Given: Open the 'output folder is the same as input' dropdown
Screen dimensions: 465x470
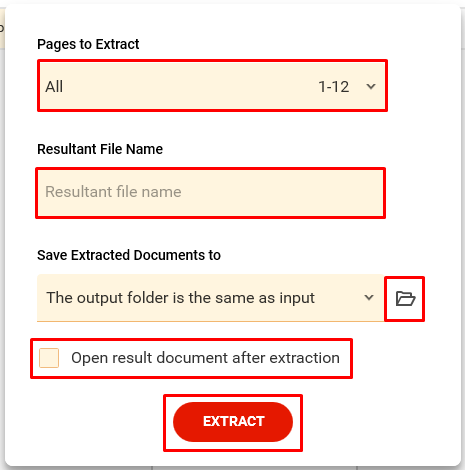Looking at the screenshot, I should 210,298.
